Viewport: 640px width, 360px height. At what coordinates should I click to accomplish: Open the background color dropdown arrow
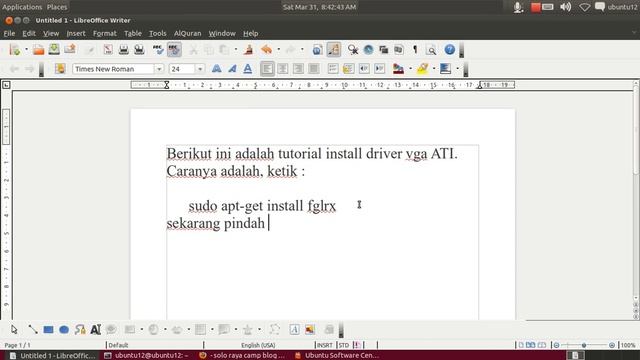pos(457,69)
